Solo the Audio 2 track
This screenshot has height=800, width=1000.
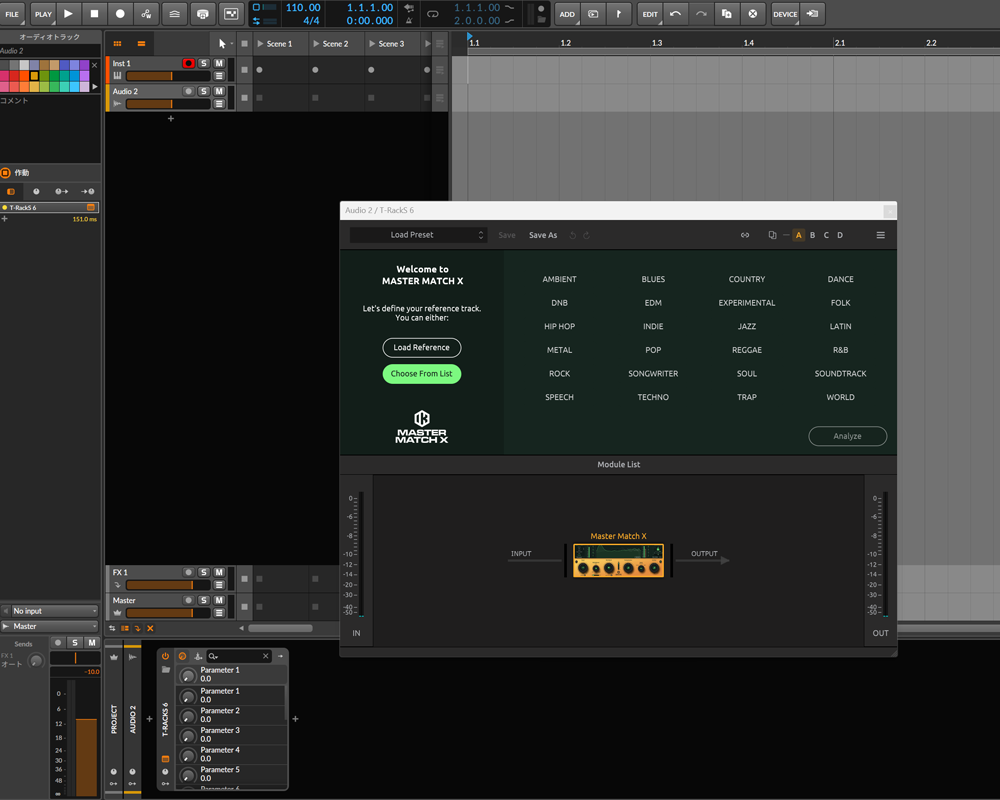coord(203,91)
